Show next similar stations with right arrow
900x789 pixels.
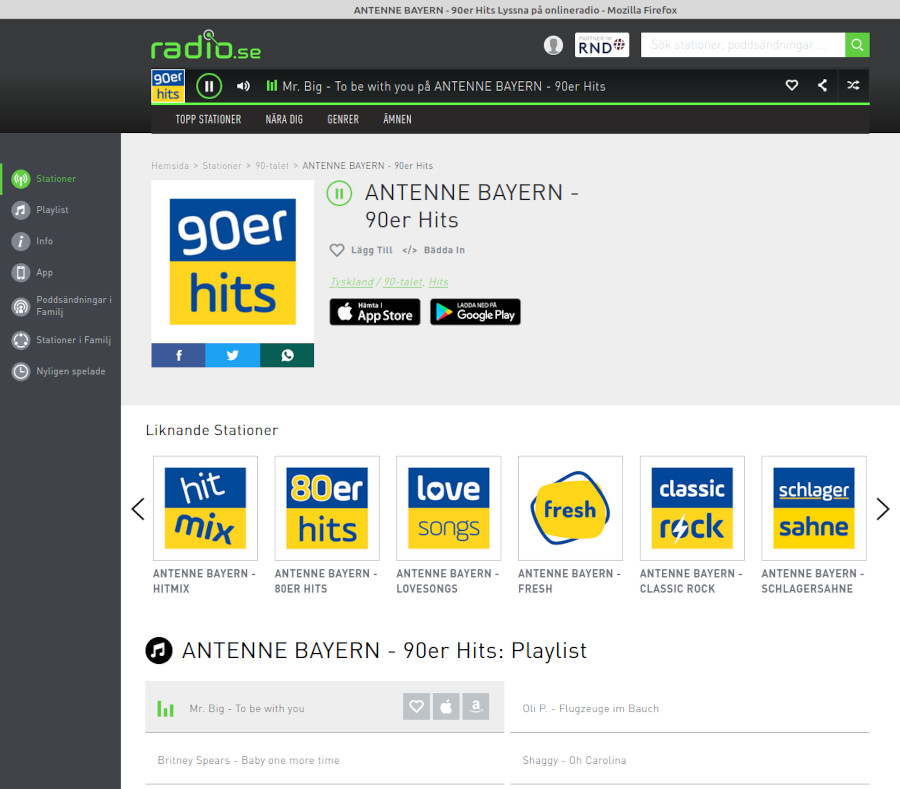(x=883, y=509)
